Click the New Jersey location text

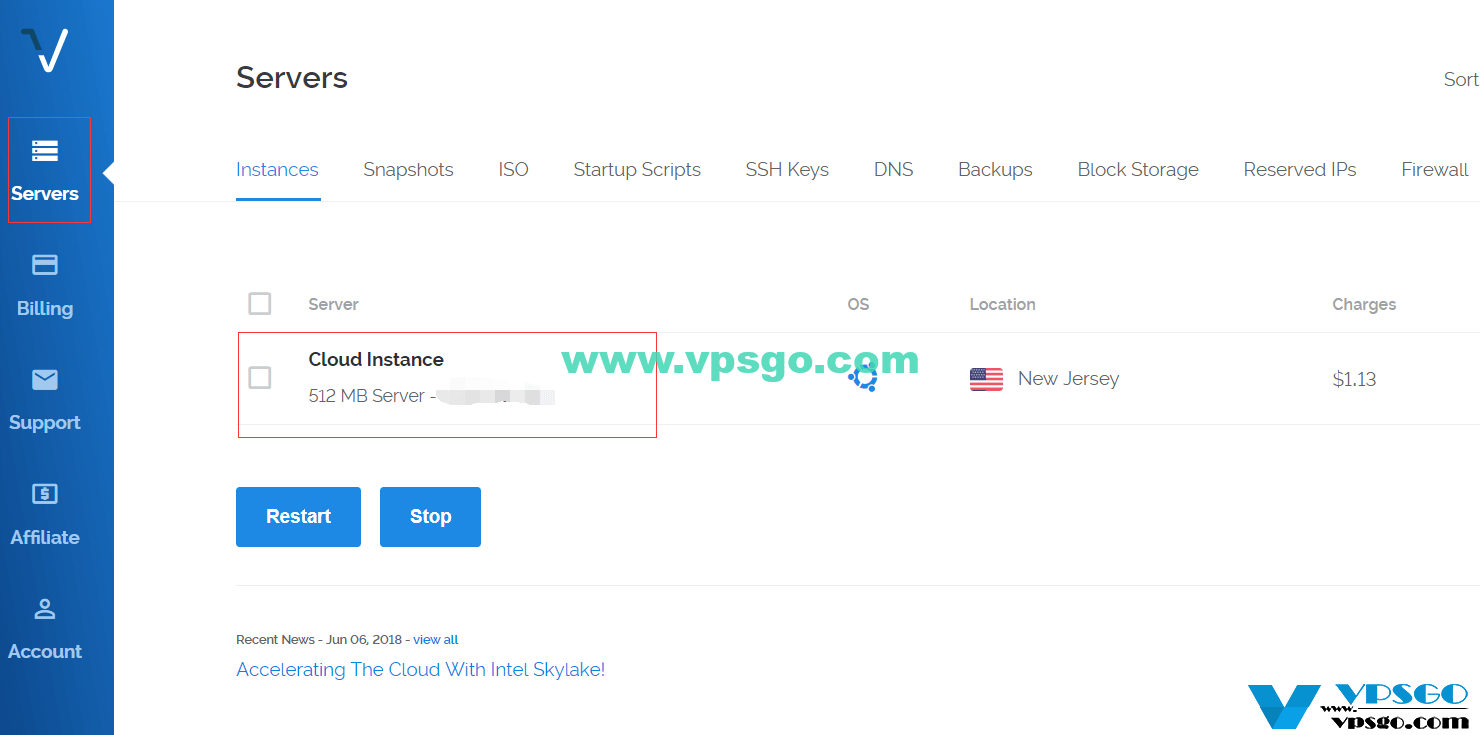click(1068, 379)
